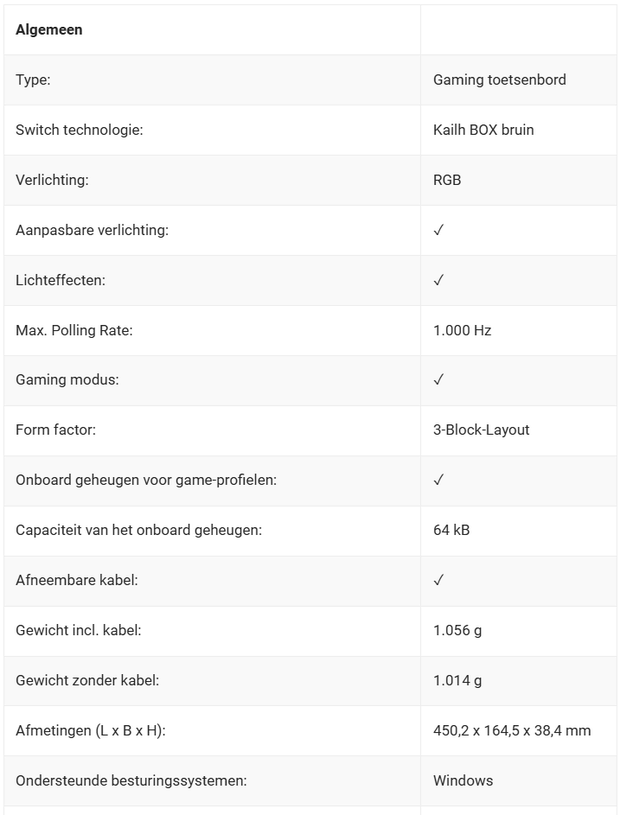The image size is (620, 815).
Task: Click the 'Gaming toetsenbord' type value
Action: pyautogui.click(x=499, y=80)
